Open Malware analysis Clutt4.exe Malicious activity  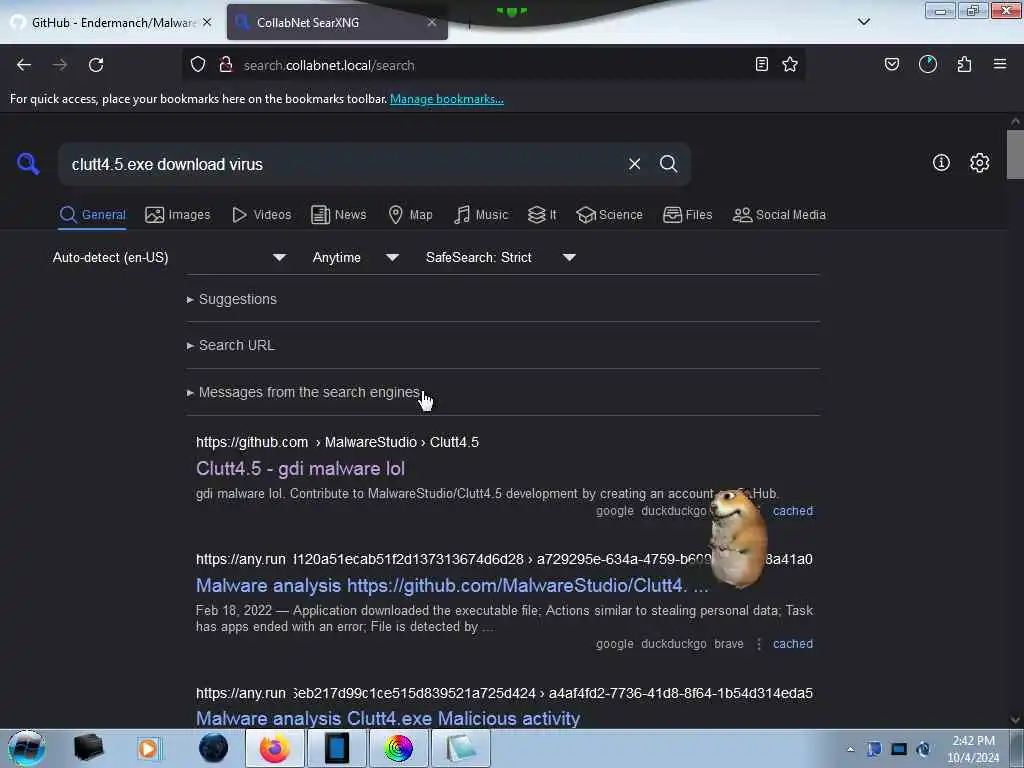point(388,718)
